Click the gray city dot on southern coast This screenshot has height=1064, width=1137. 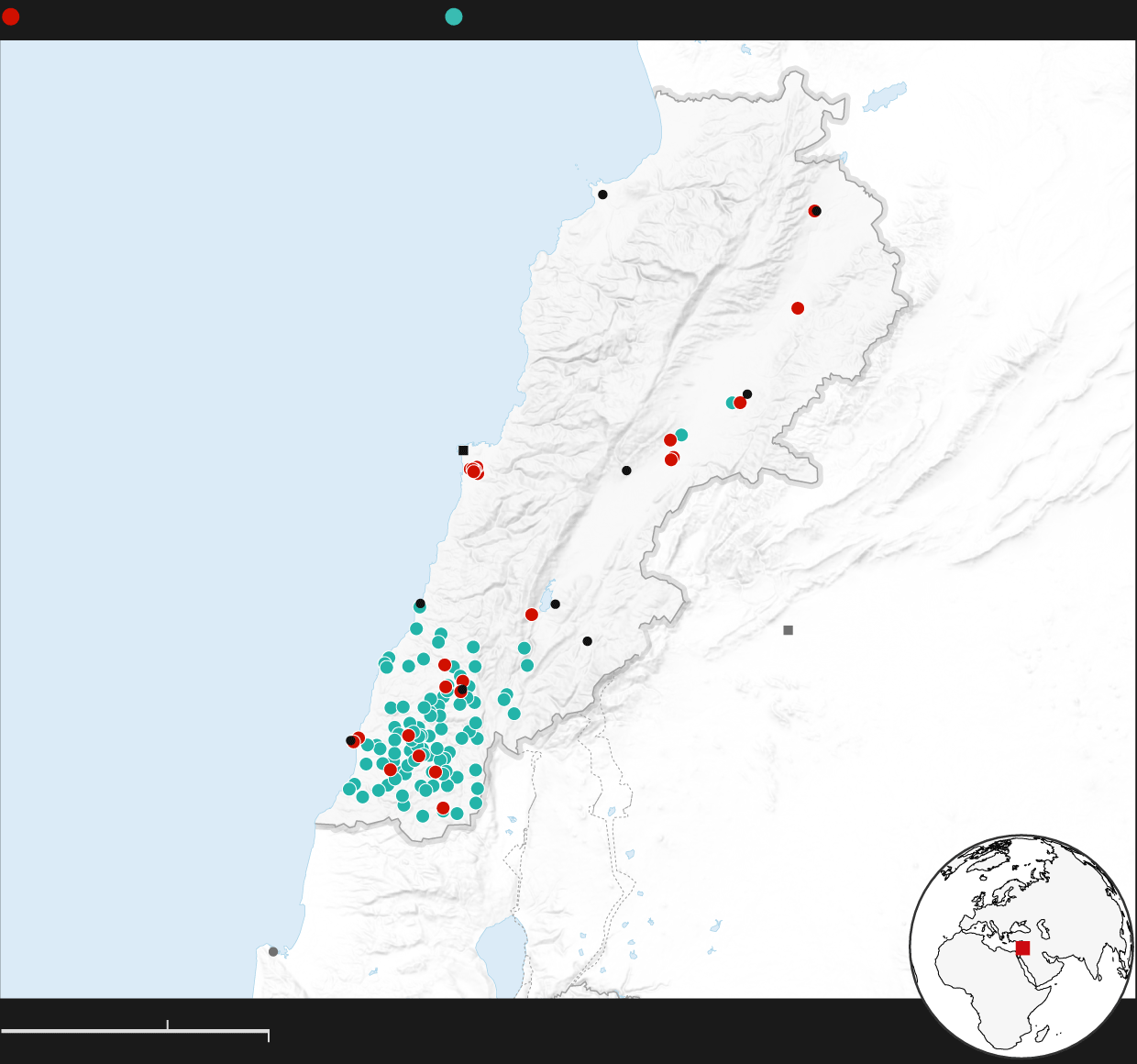pos(273,951)
